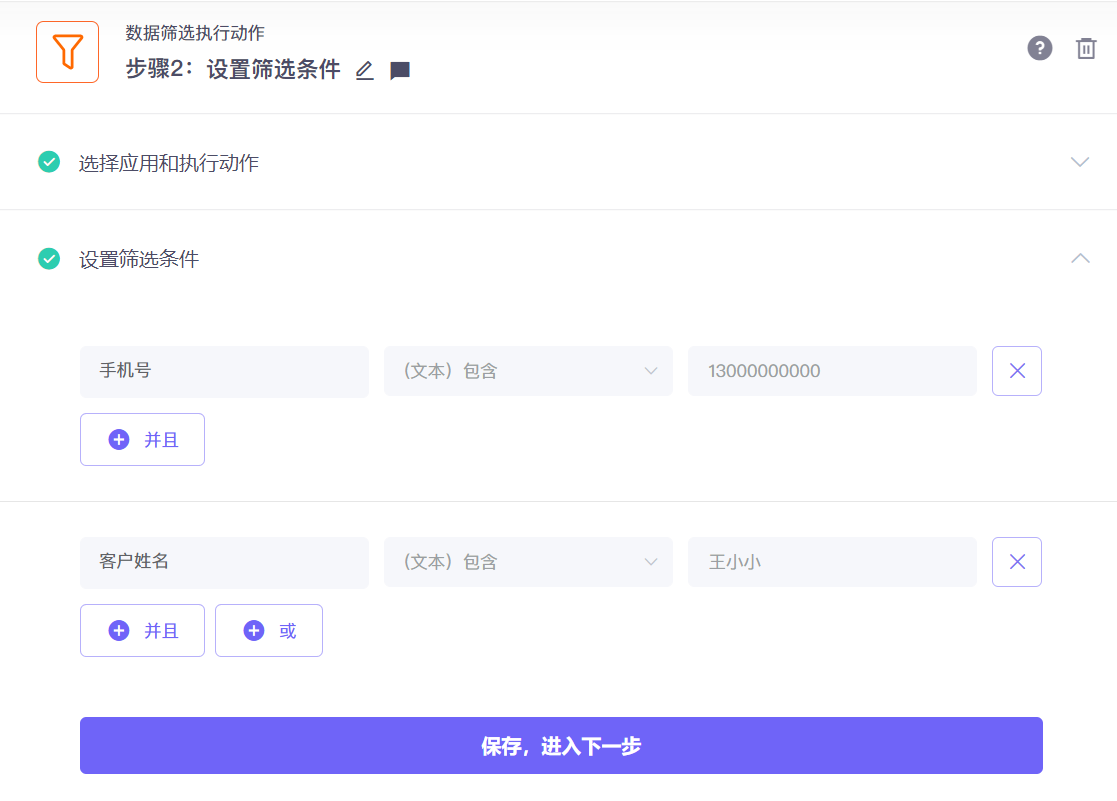Open the 手机号 condition operator dropdown

coord(528,371)
